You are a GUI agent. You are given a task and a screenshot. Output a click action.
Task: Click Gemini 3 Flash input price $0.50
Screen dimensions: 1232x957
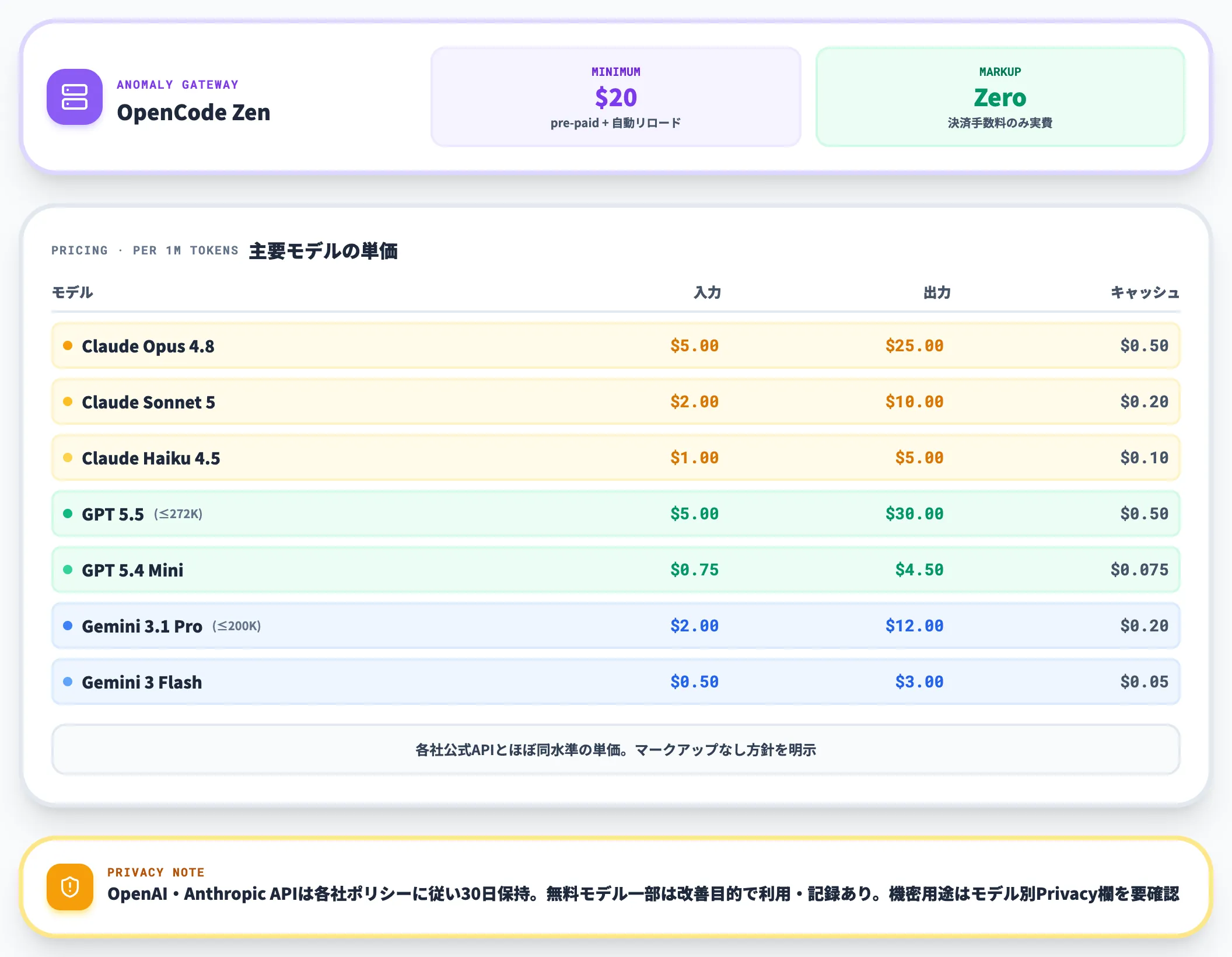point(694,682)
